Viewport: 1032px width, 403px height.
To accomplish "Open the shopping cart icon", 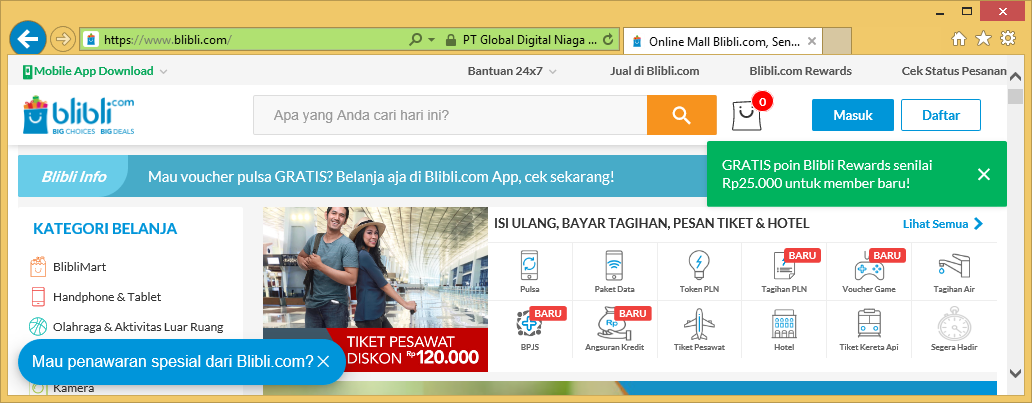I will point(746,115).
